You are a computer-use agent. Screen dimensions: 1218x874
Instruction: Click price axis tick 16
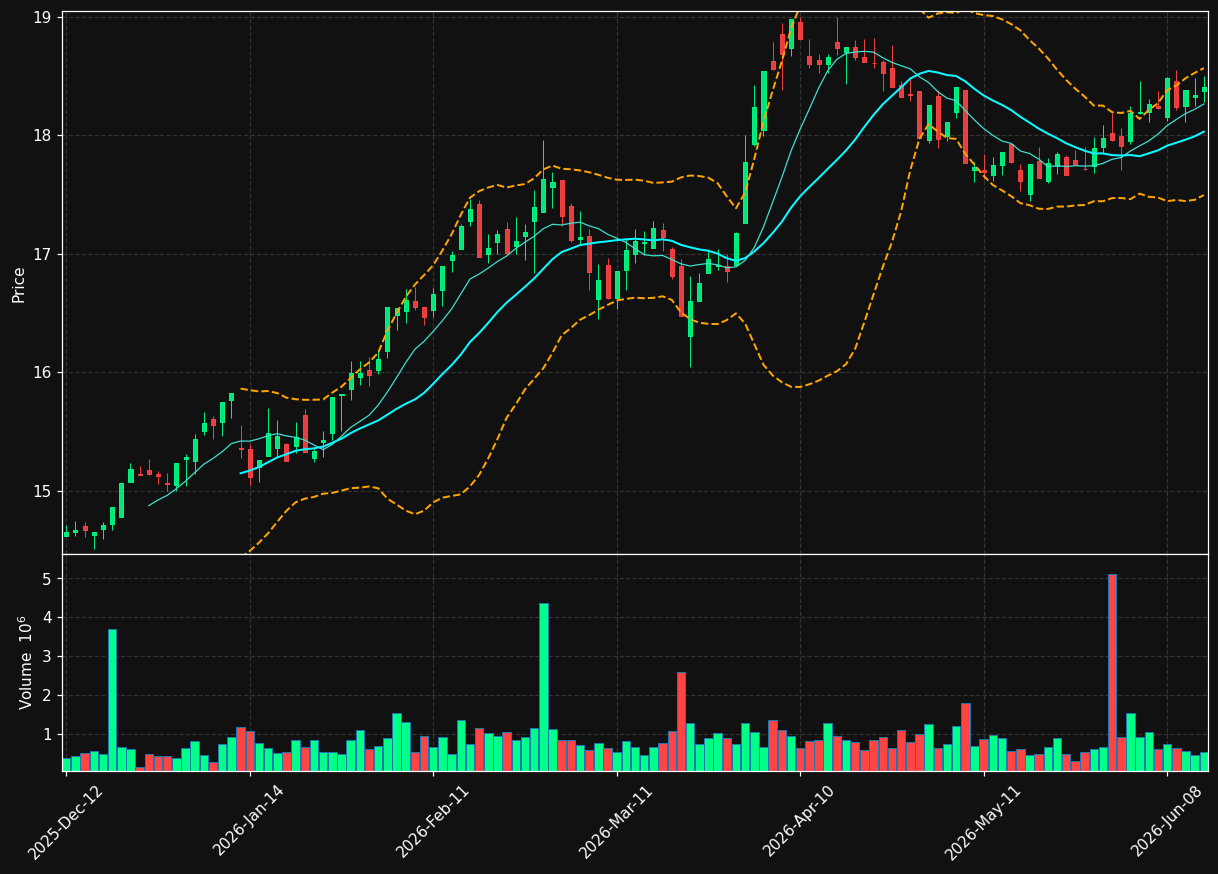click(42, 373)
